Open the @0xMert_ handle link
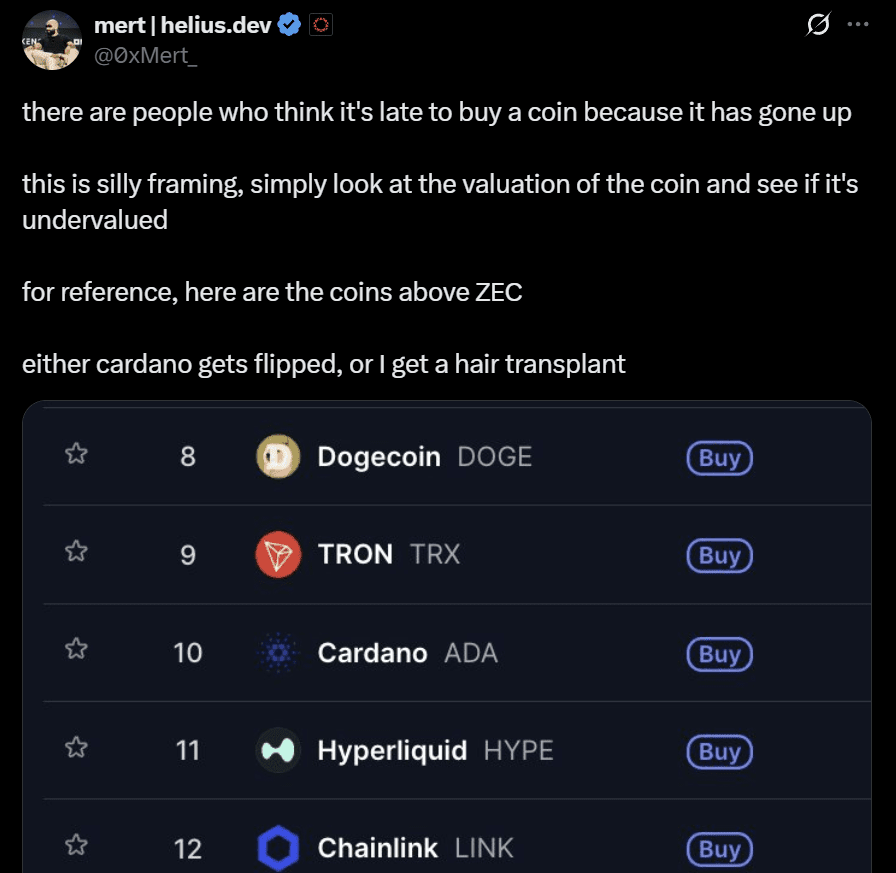896x873 pixels. coord(145,56)
